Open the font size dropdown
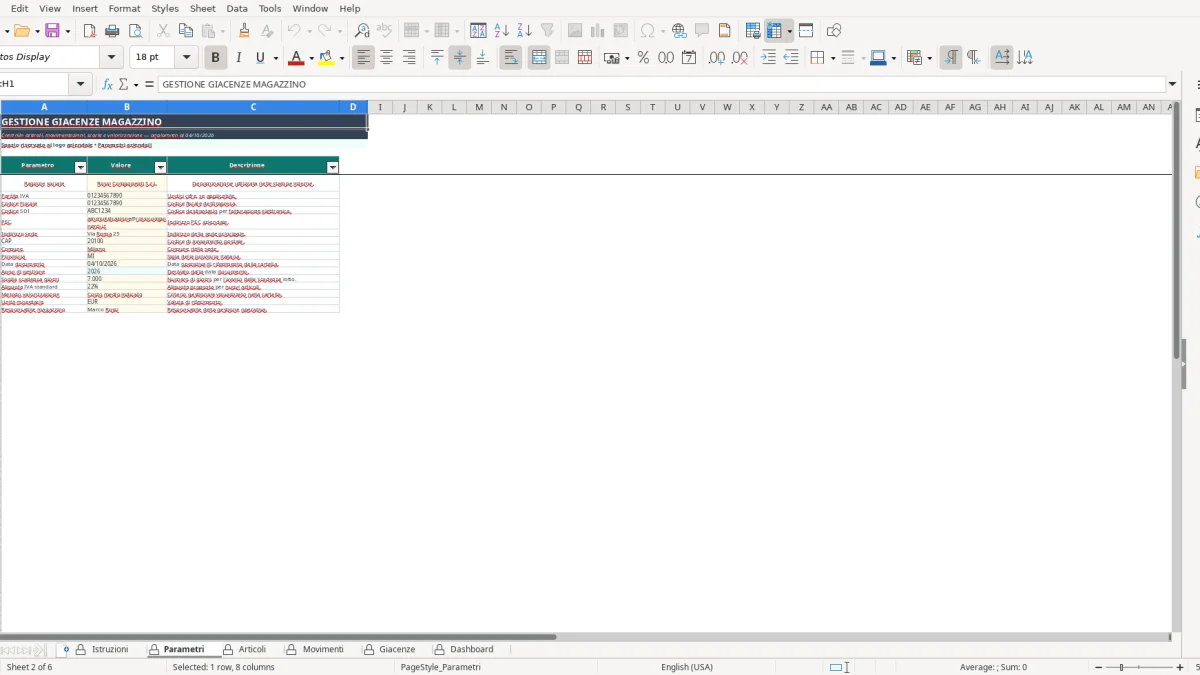The width and height of the screenshot is (1200, 675). click(x=186, y=58)
